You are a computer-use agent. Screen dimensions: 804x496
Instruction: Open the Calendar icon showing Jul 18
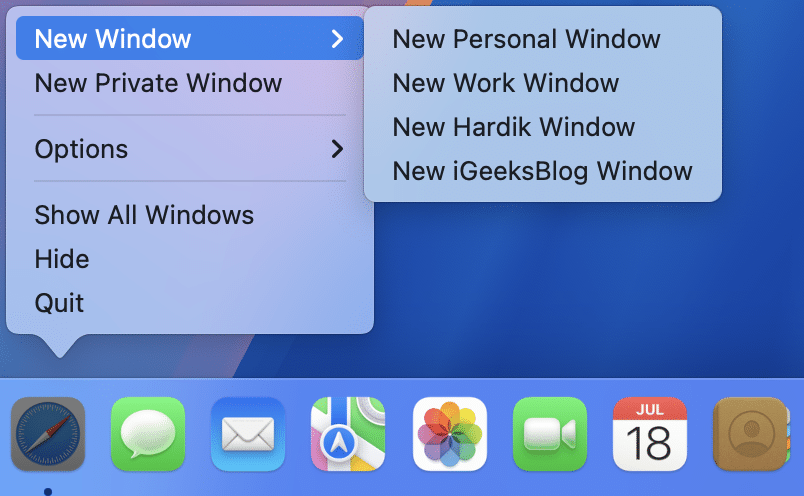[x=650, y=434]
